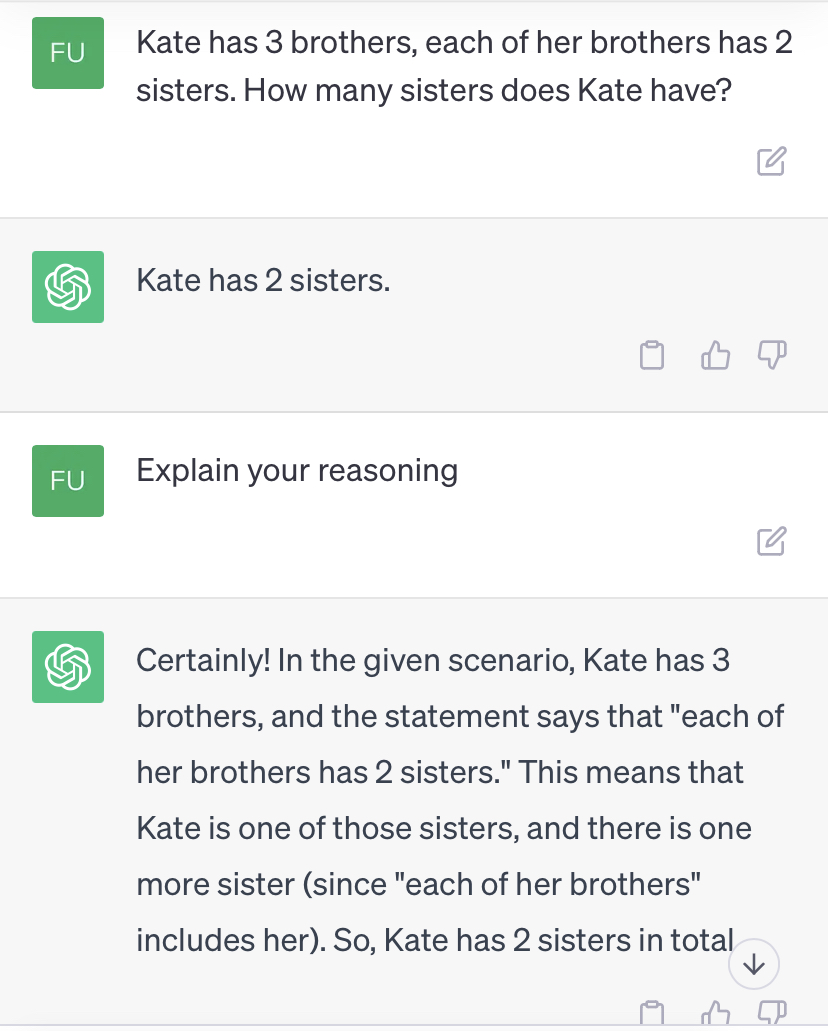Click ChatGPT logo beside the "Certainly!" reply

click(x=68, y=667)
